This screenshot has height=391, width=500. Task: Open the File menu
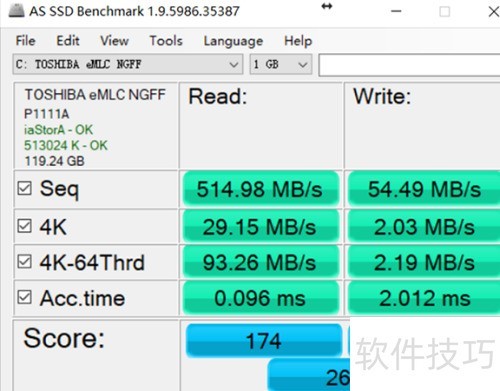click(26, 41)
